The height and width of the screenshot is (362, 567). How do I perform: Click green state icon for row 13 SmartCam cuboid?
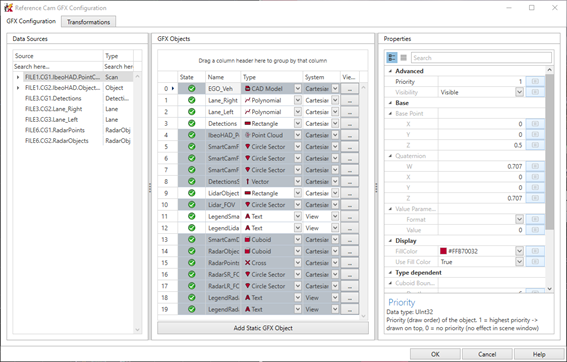pyautogui.click(x=192, y=239)
